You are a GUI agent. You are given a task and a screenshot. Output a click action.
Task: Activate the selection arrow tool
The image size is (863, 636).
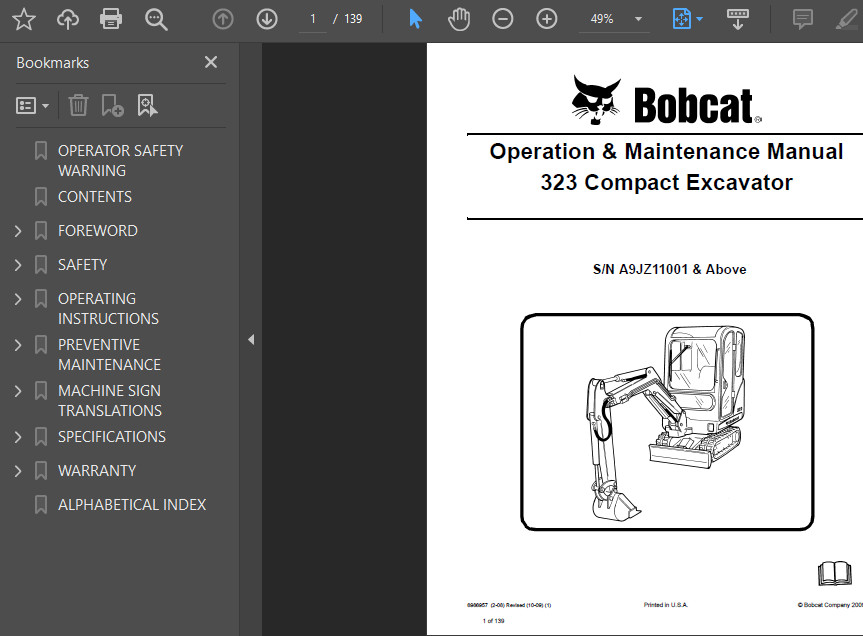[x=416, y=19]
